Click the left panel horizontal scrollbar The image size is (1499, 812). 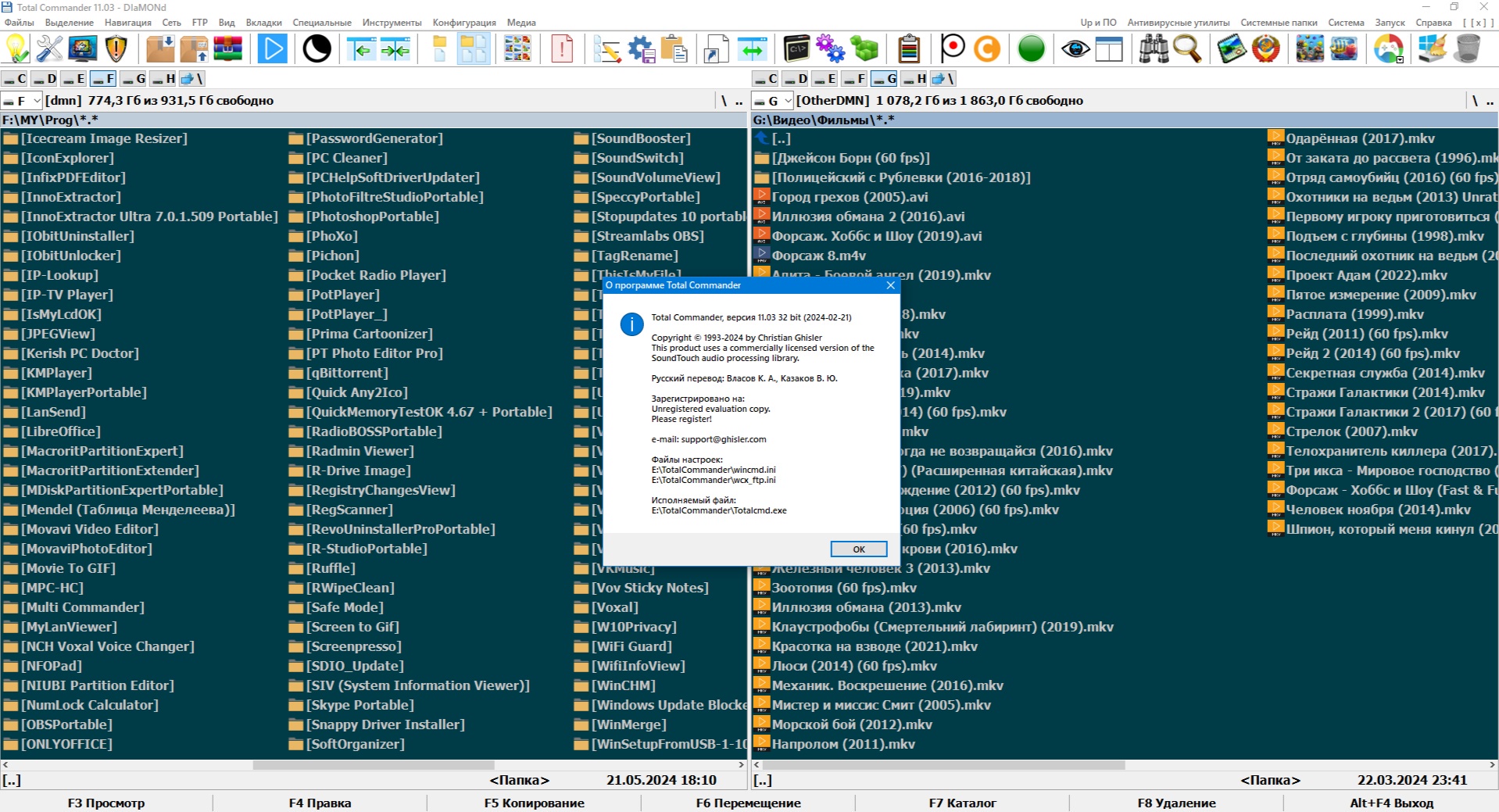(x=374, y=765)
